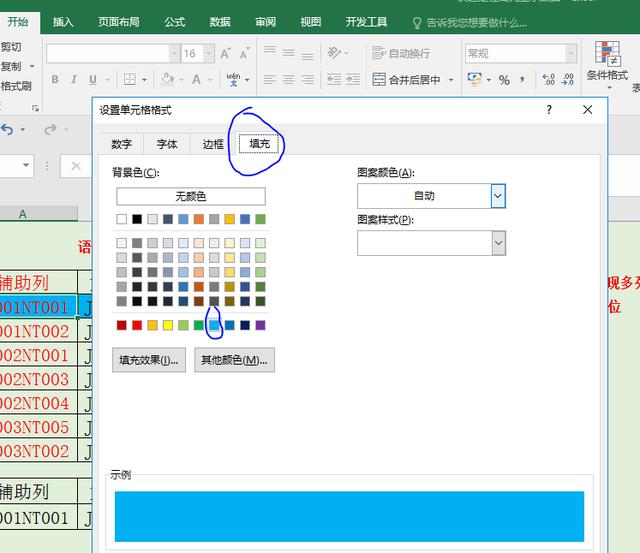The width and height of the screenshot is (640, 553).
Task: Switch to 数字 tab in dialog
Action: tap(122, 144)
